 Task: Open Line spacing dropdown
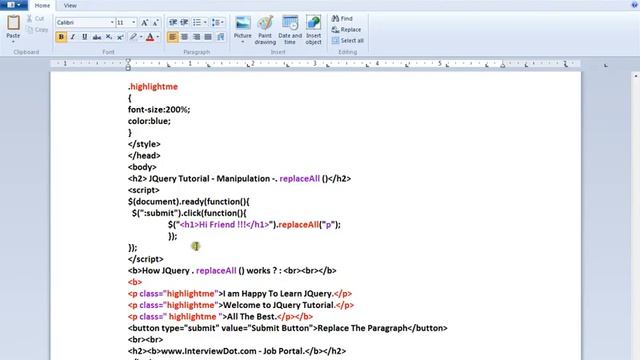coord(218,22)
